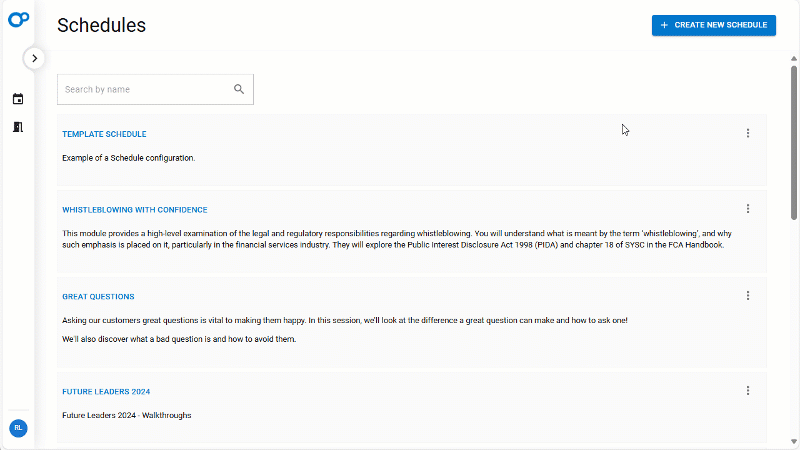
Task: Open options menu for Template Schedule
Action: [x=748, y=133]
